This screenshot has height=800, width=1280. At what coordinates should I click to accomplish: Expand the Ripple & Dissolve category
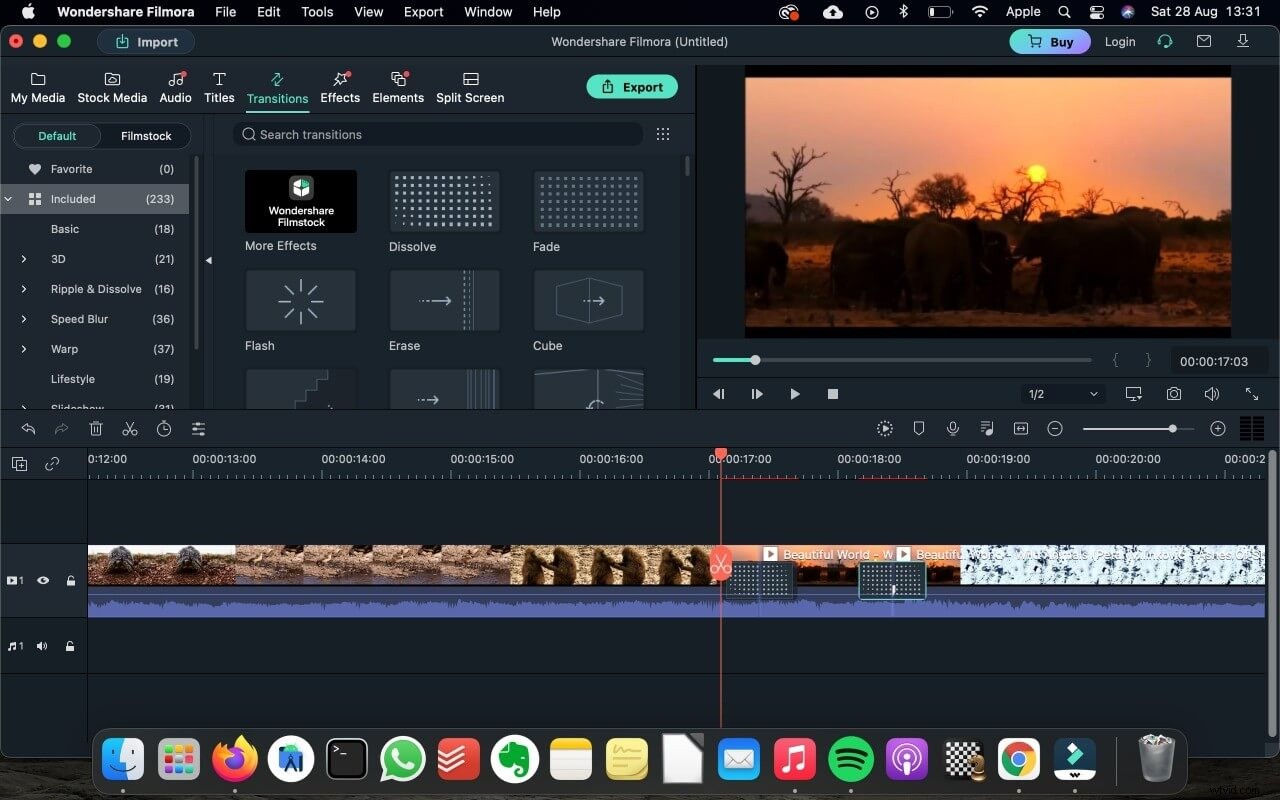tap(23, 289)
